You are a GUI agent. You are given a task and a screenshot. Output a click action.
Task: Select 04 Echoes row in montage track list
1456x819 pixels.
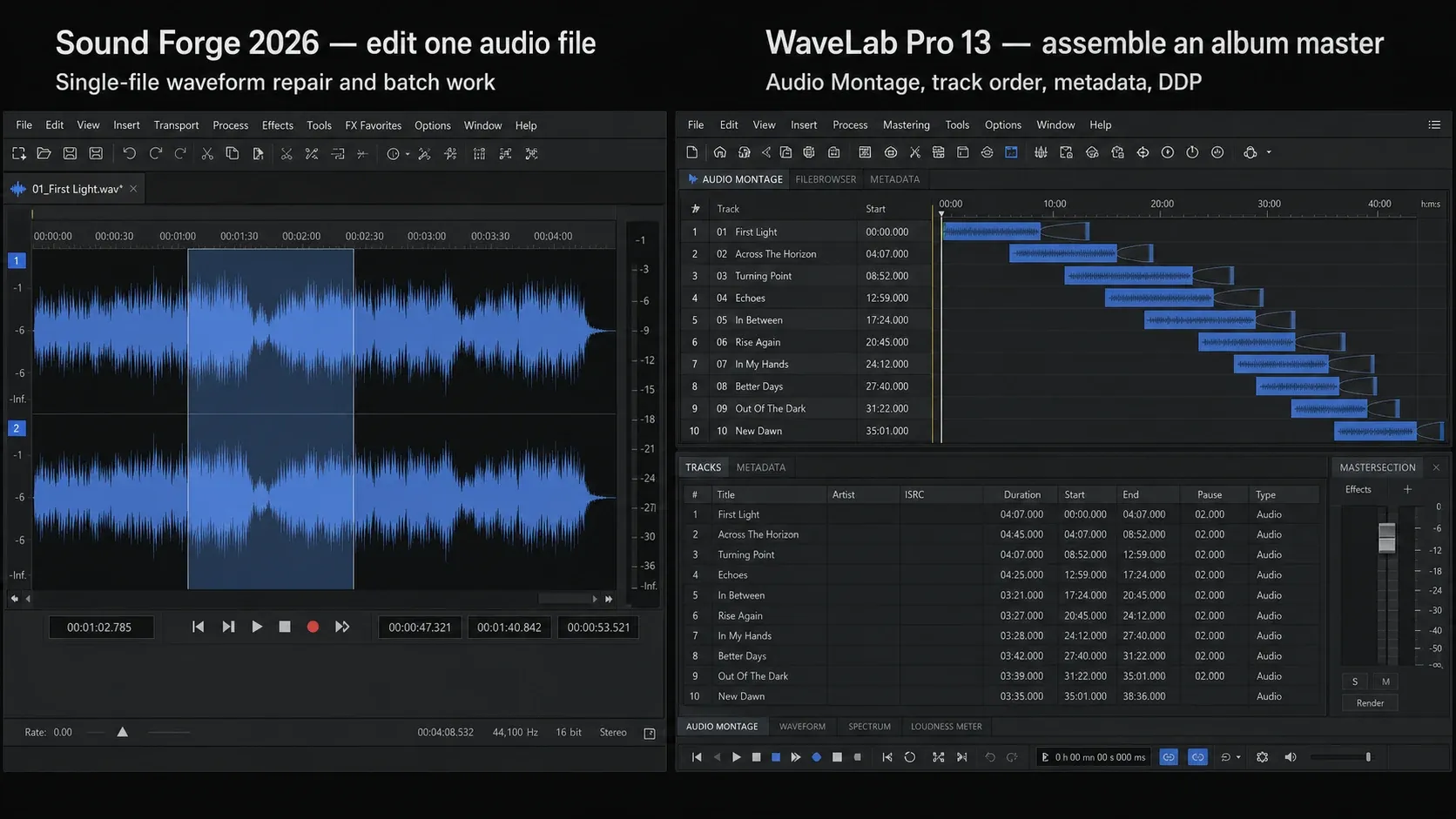click(x=806, y=298)
